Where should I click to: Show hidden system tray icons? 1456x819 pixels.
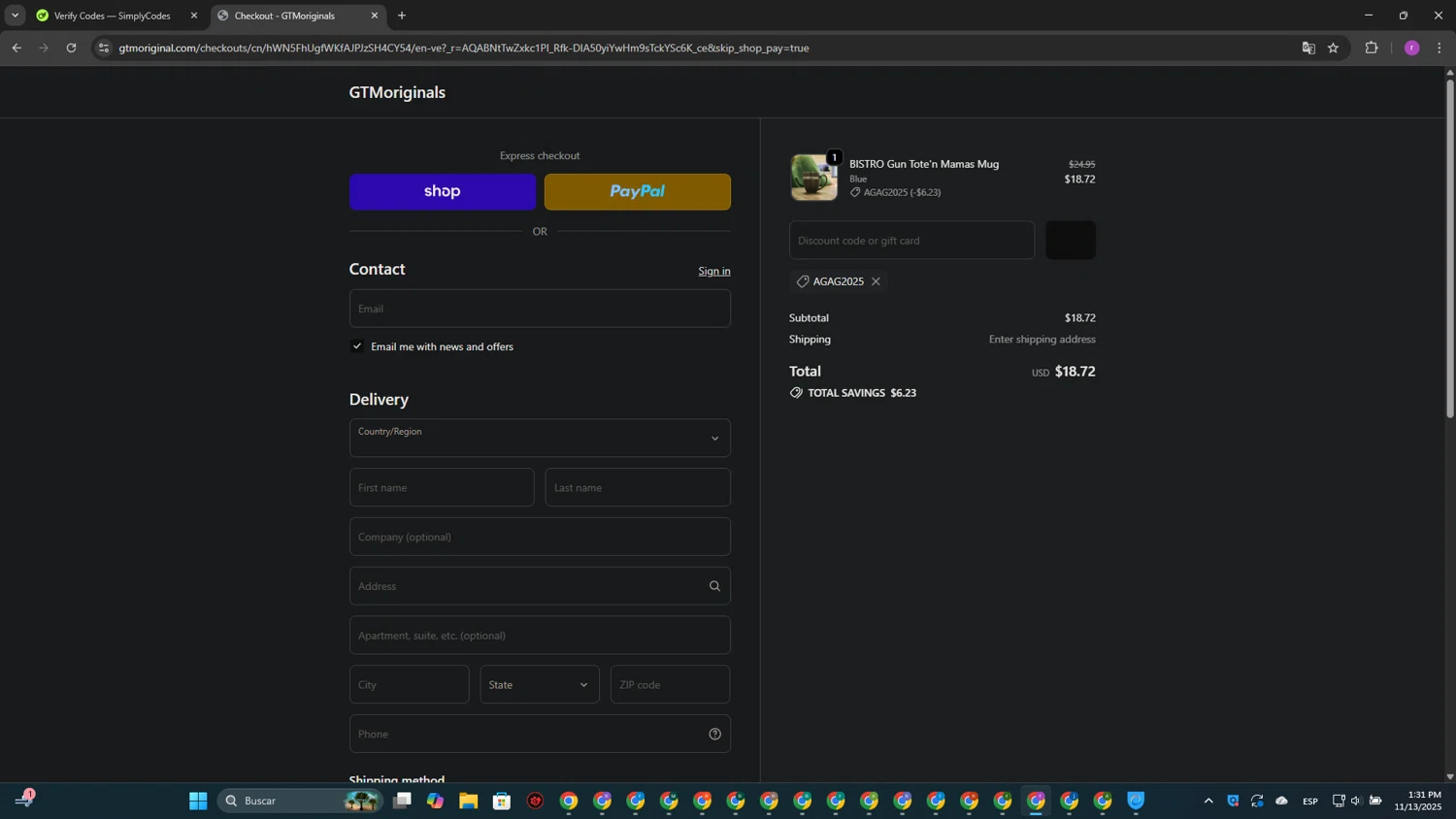1208,801
